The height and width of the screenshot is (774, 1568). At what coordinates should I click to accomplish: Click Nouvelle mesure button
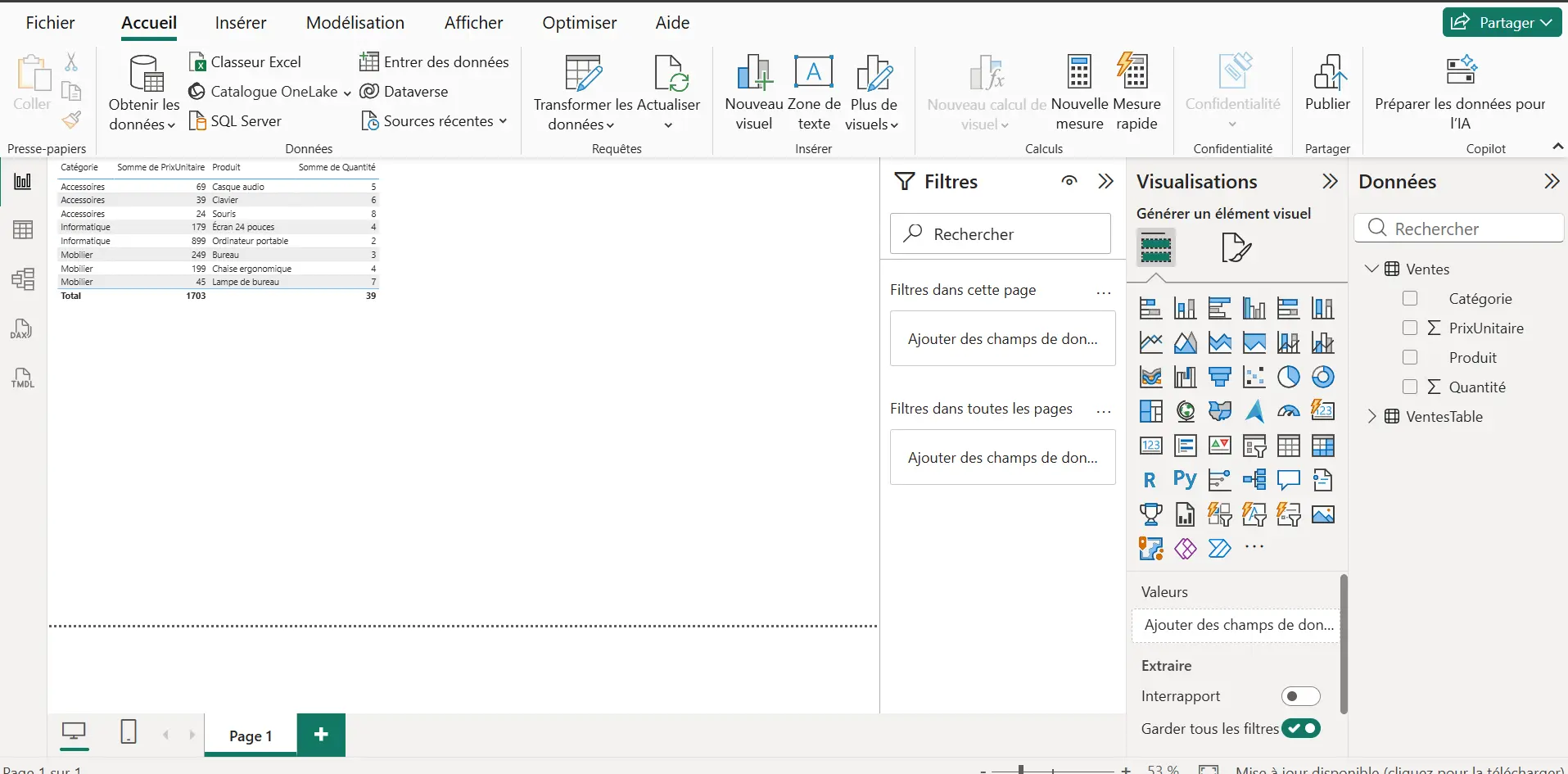point(1079,92)
